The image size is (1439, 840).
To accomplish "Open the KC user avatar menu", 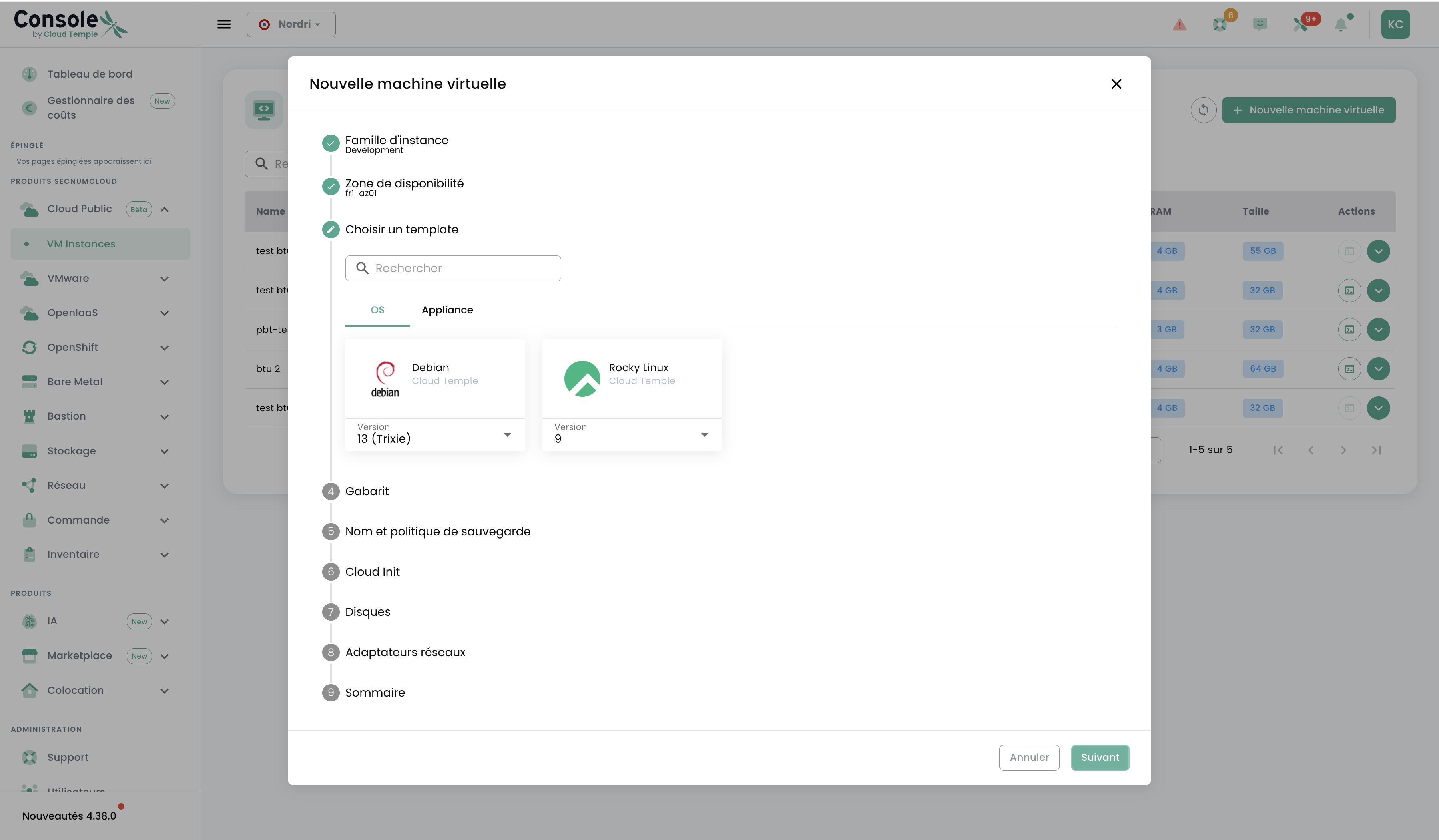I will click(1395, 24).
